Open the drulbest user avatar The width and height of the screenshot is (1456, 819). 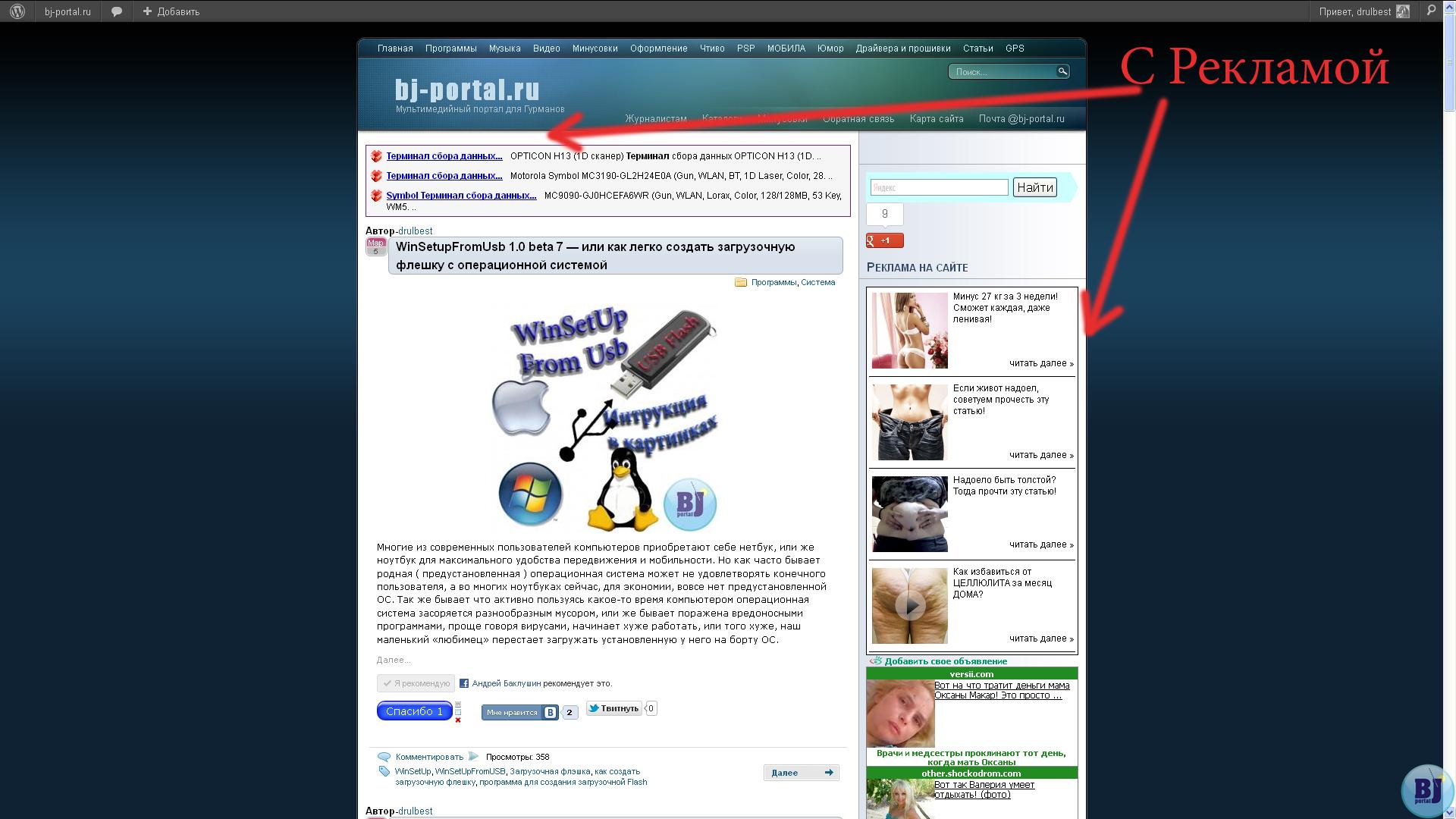click(x=1403, y=11)
